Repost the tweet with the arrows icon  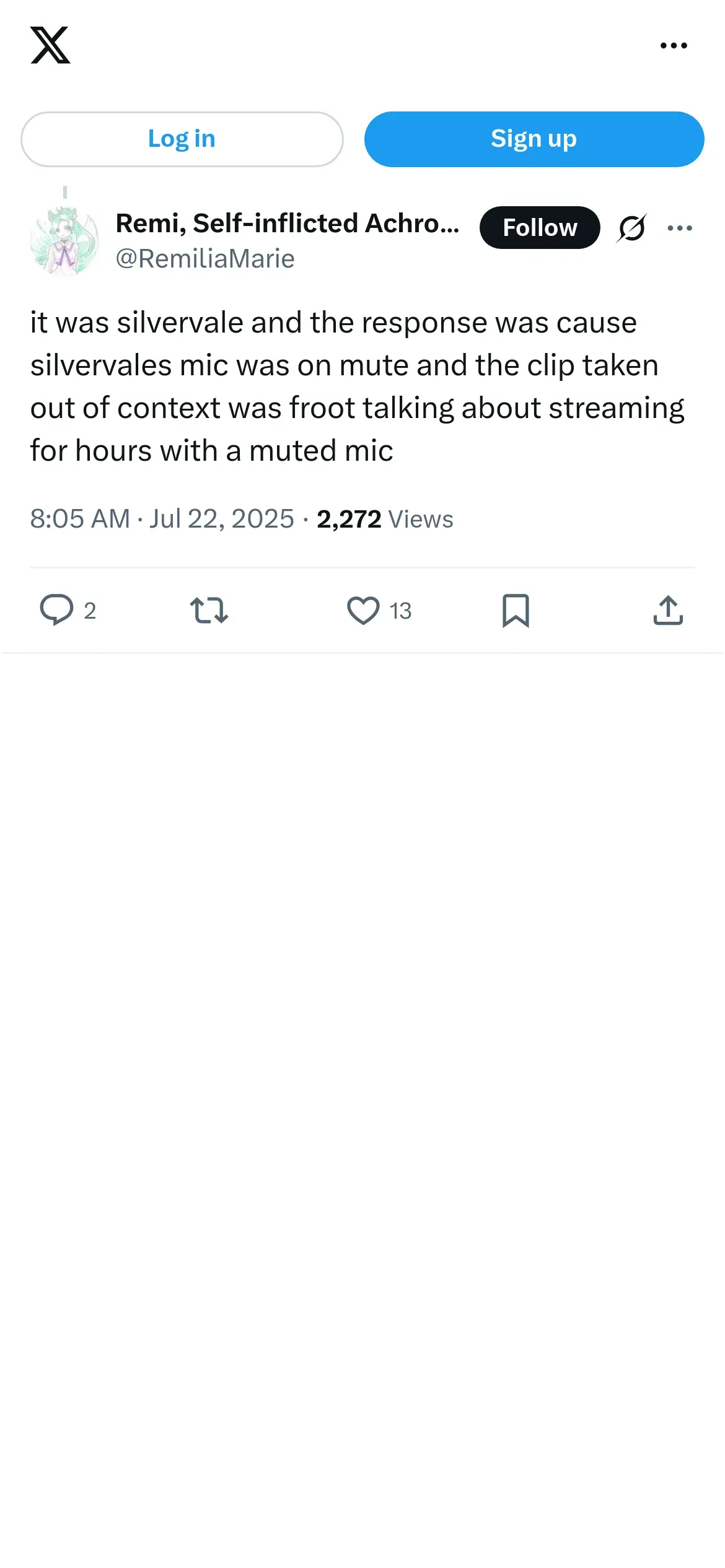tap(209, 610)
